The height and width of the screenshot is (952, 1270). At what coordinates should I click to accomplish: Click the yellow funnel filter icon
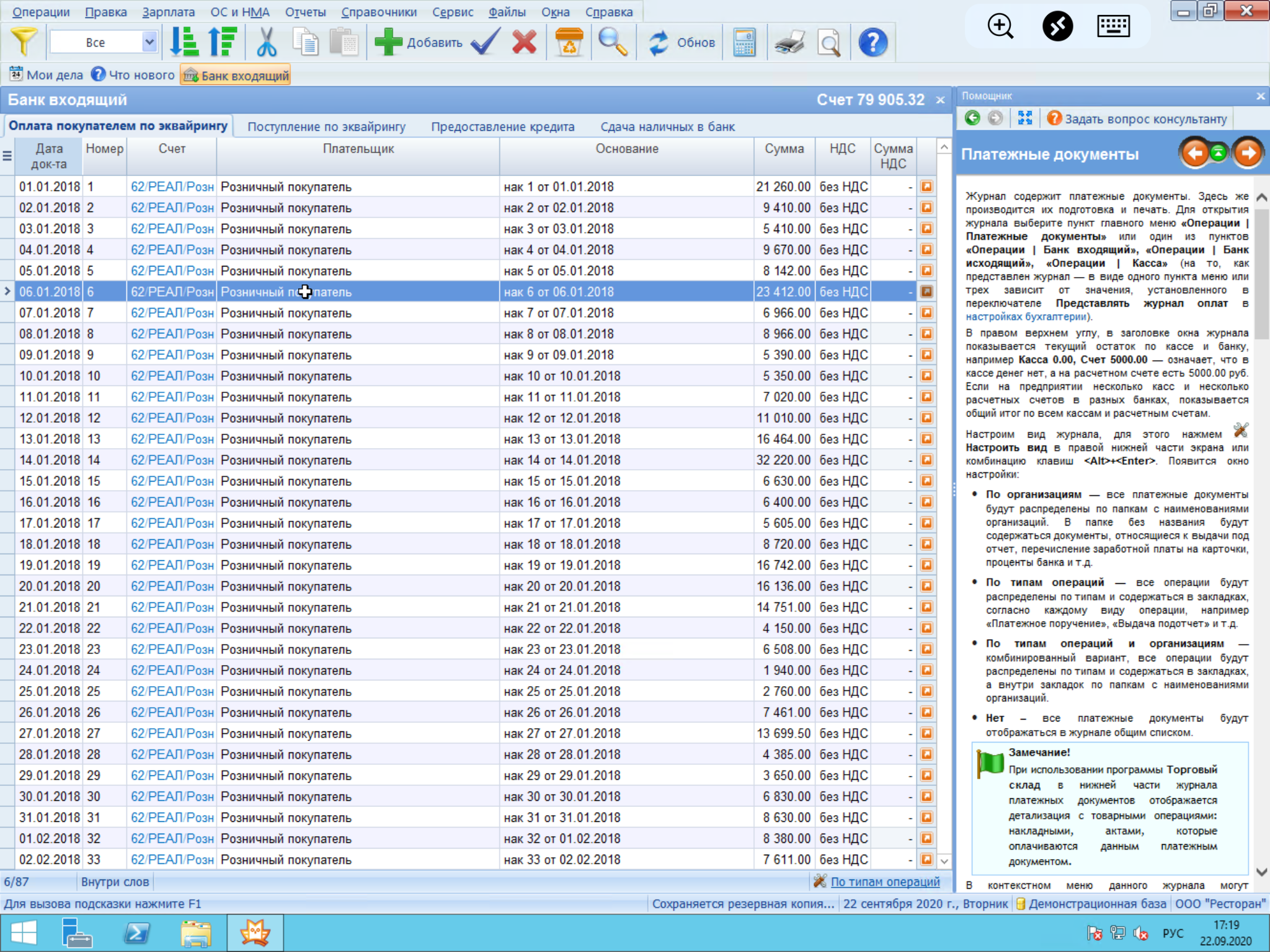(23, 42)
